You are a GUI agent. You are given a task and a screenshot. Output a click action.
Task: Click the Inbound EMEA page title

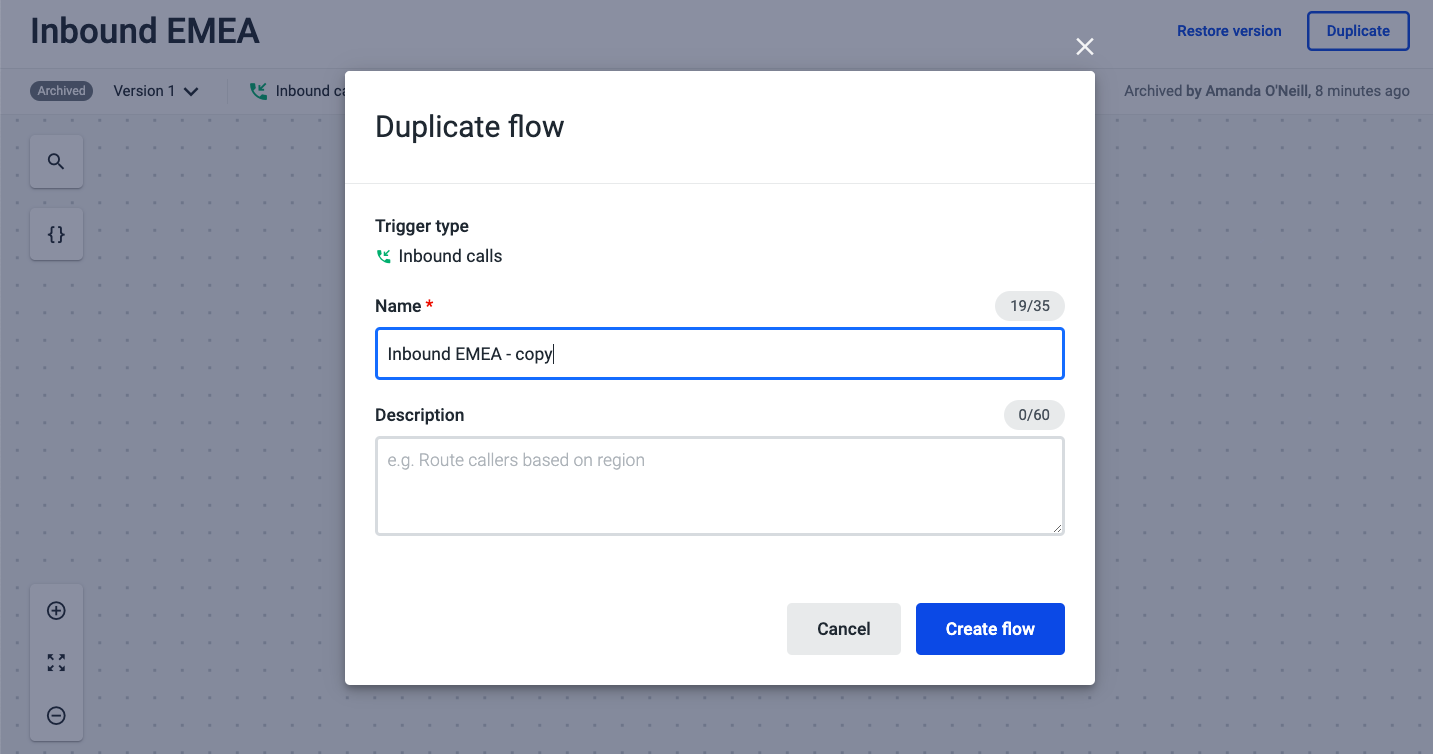point(145,31)
